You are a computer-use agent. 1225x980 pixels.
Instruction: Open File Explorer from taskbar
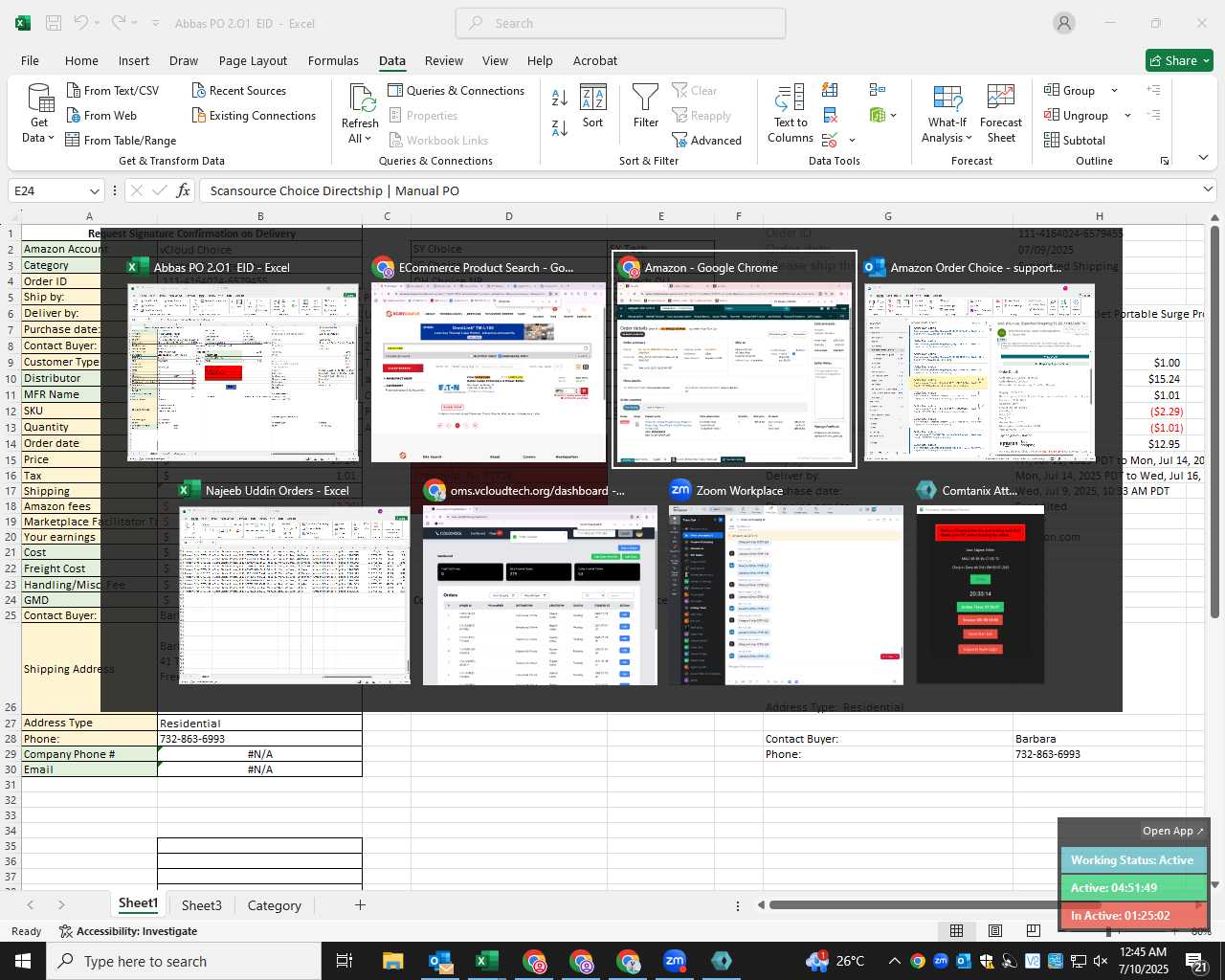392,961
